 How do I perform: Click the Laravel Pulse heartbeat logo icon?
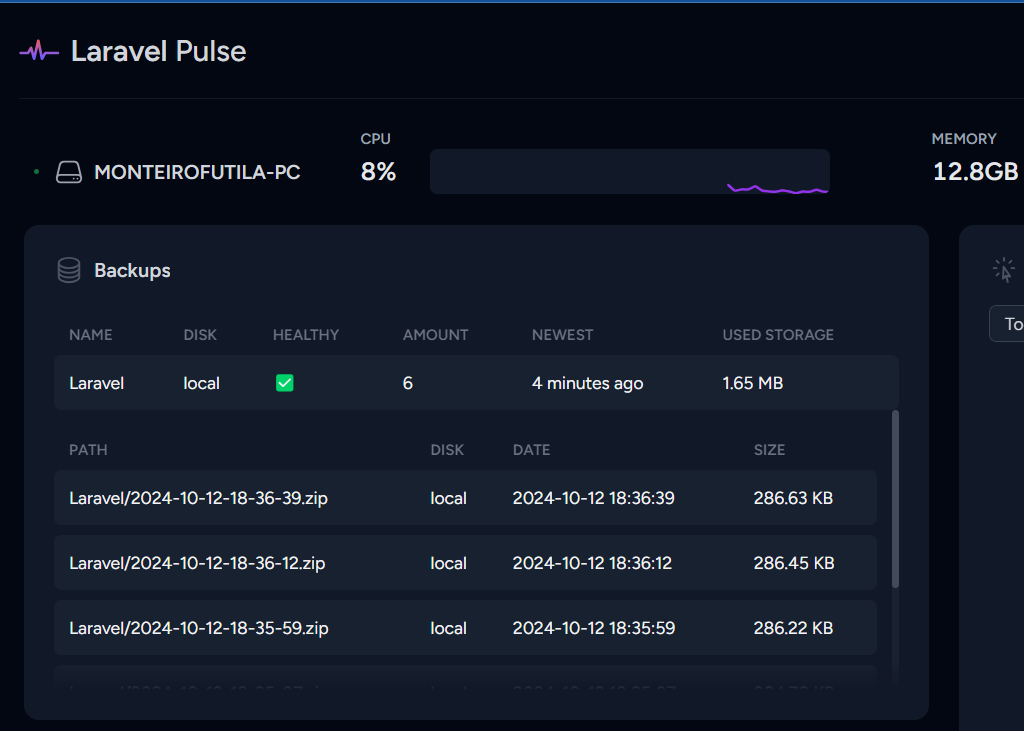[x=39, y=51]
